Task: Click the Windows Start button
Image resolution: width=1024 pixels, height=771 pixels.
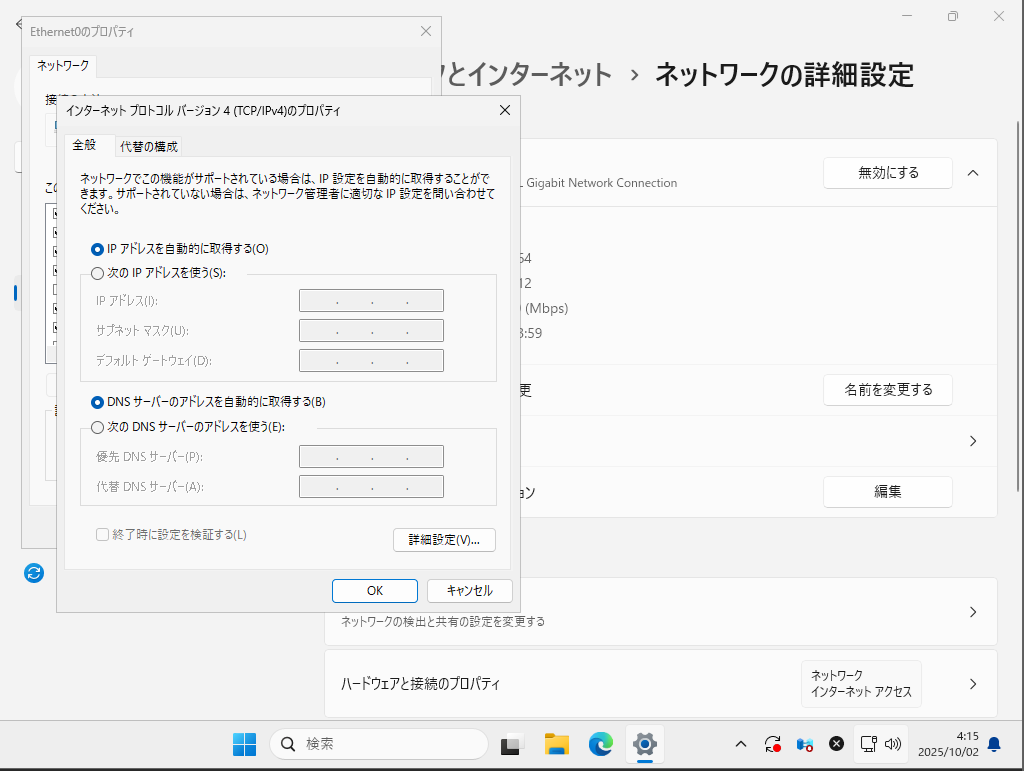Action: pyautogui.click(x=244, y=744)
